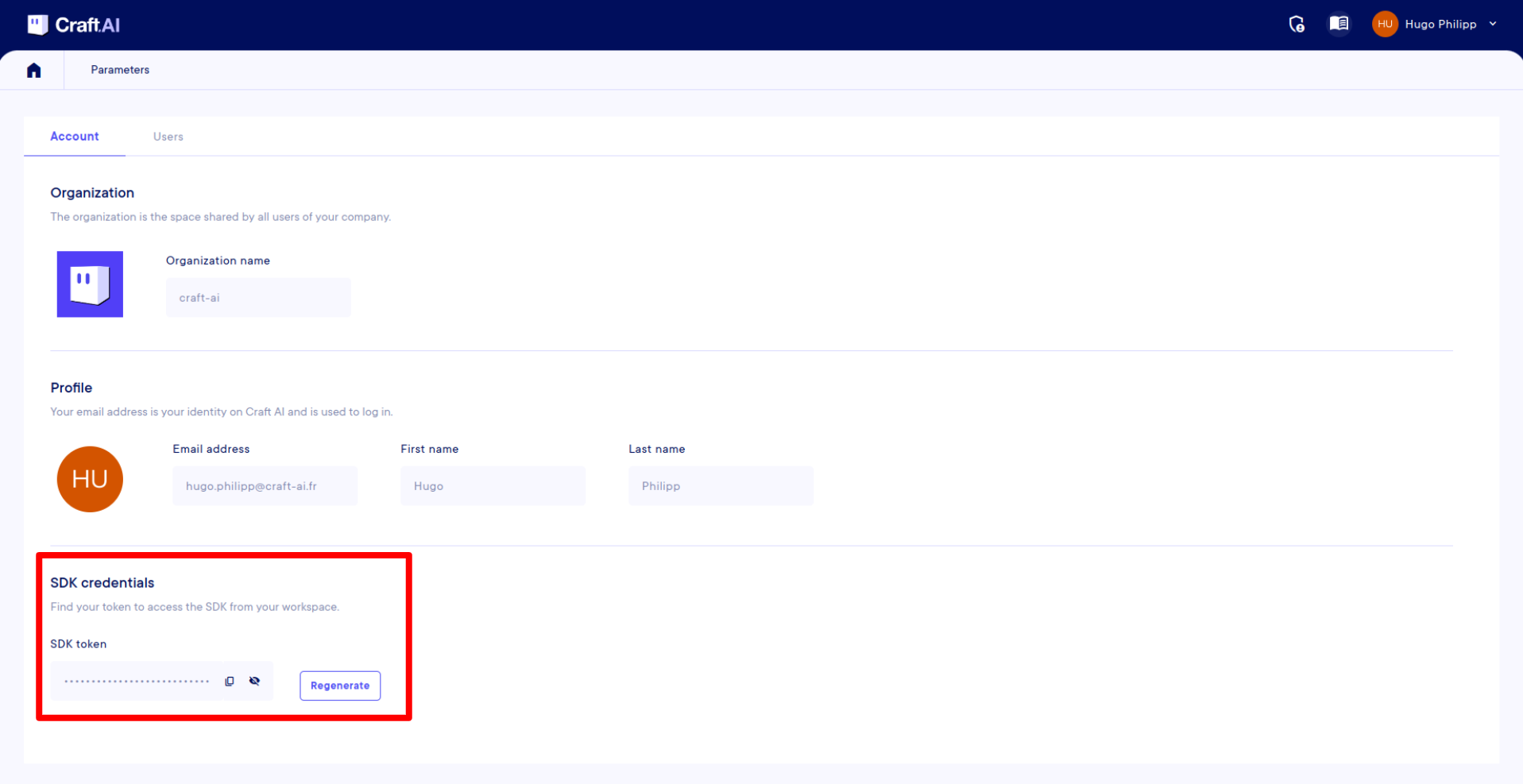Toggle SDK token visibility eye icon

point(254,682)
